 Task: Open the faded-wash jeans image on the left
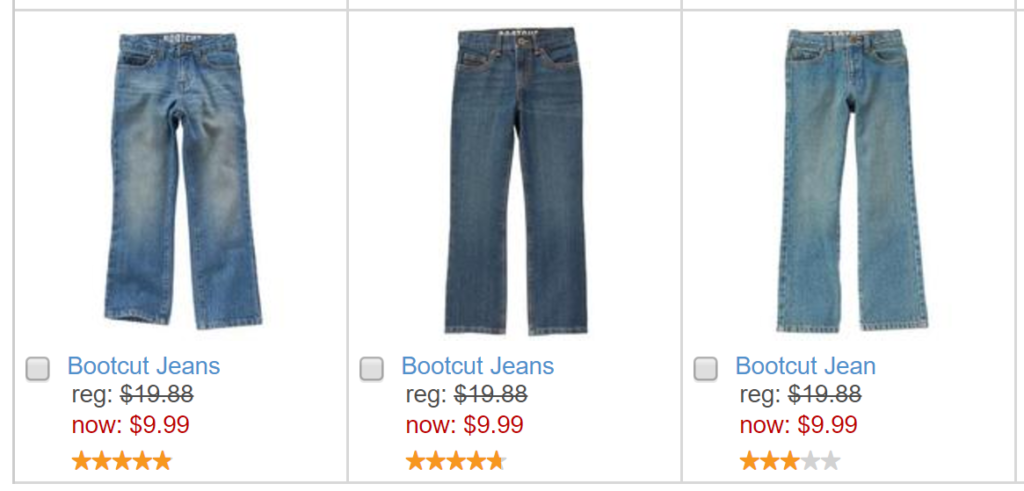(182, 180)
